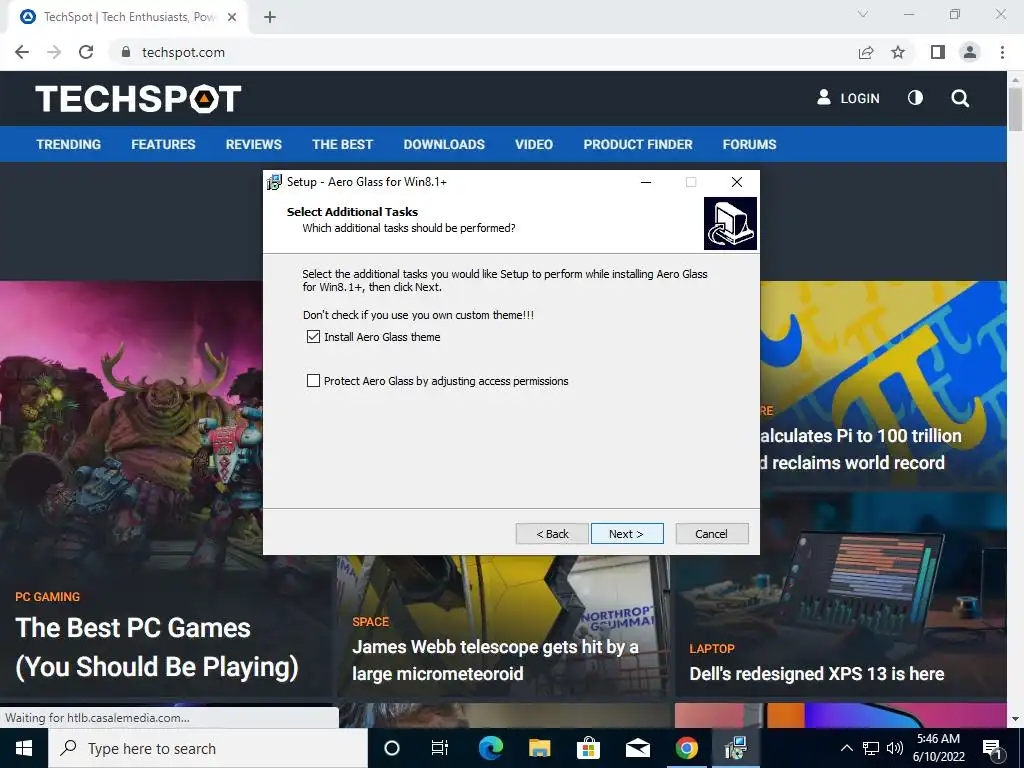The image size is (1024, 768).
Task: Open the network status tray icon
Action: pos(871,748)
